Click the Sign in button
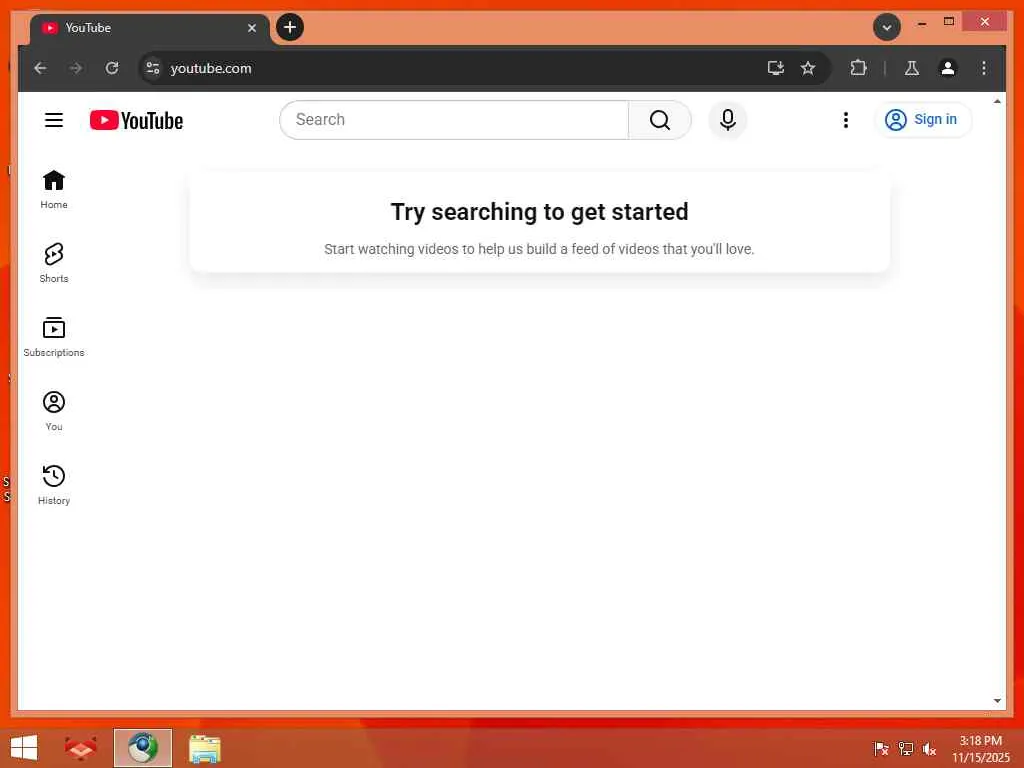Screen dimensions: 1024x768 point(922,120)
